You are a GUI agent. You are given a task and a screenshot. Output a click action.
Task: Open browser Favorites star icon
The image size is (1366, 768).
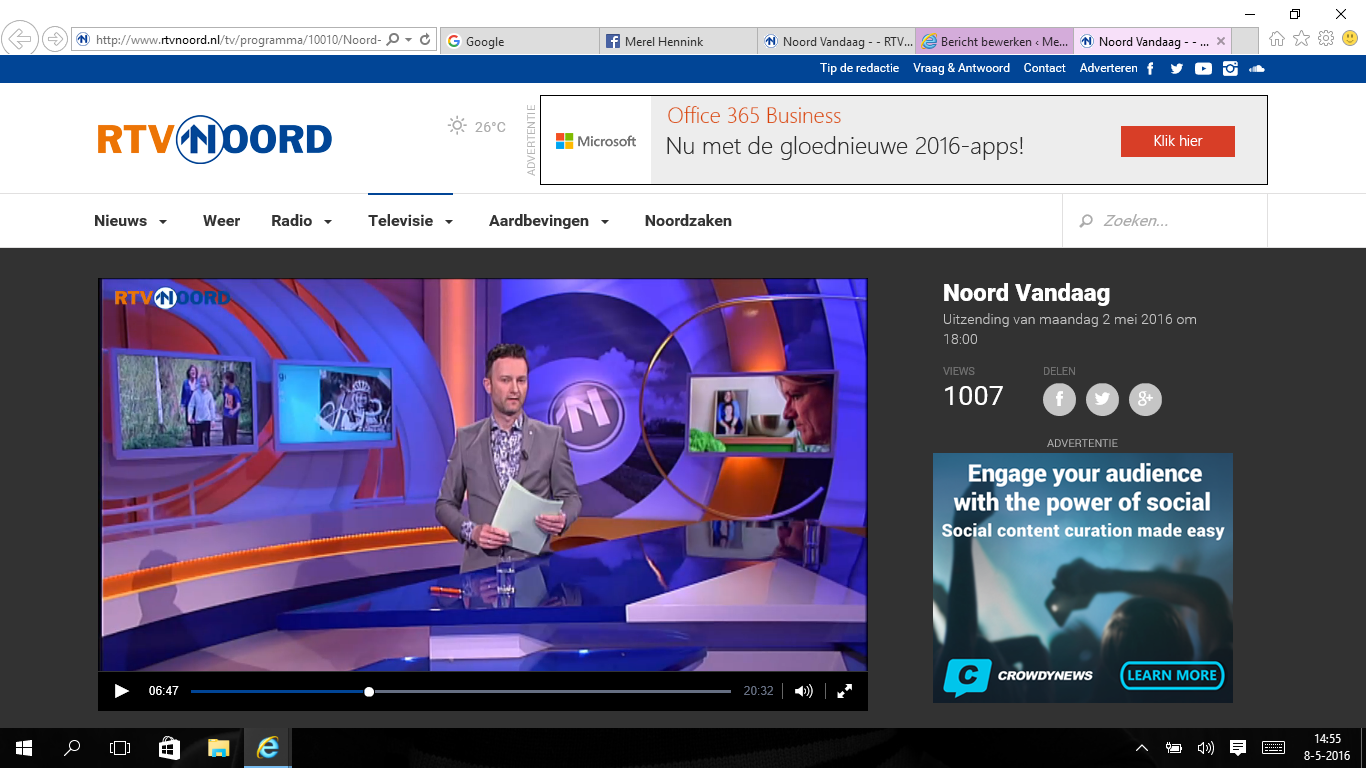pos(1301,39)
